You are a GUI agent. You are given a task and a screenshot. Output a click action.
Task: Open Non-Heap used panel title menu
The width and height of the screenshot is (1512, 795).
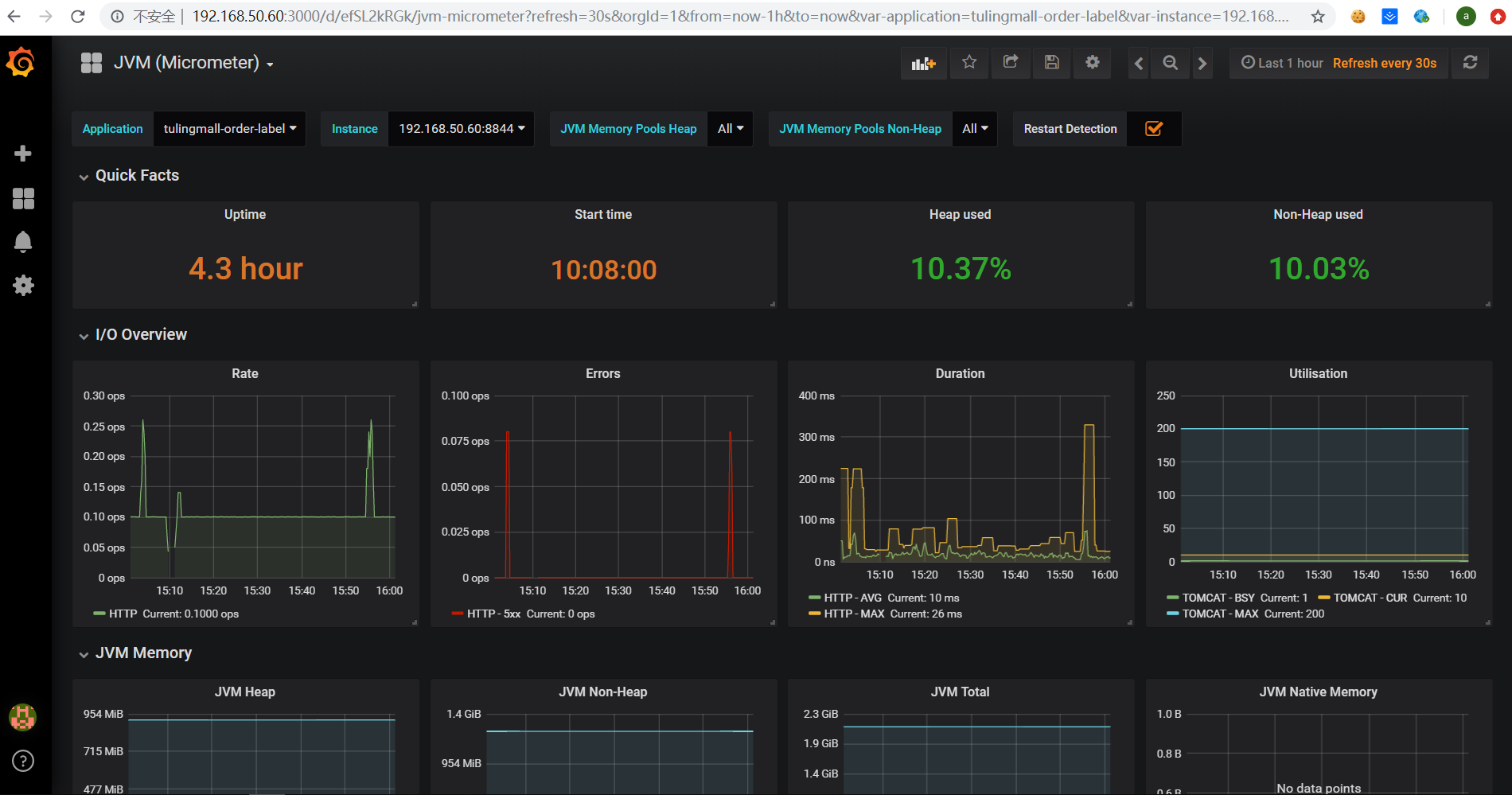click(1318, 214)
